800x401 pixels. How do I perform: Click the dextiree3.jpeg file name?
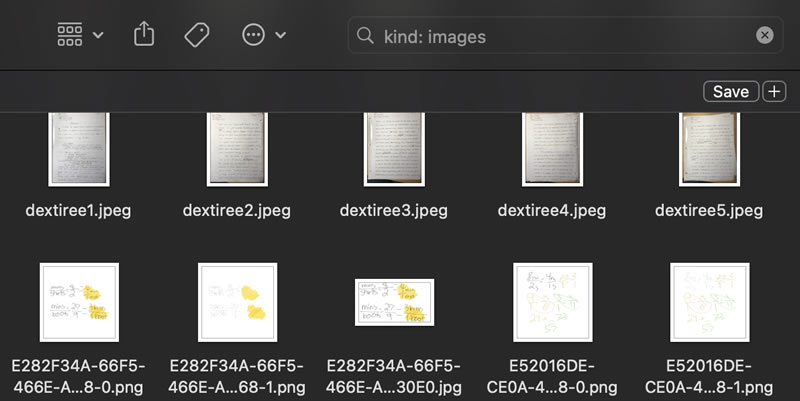click(394, 211)
